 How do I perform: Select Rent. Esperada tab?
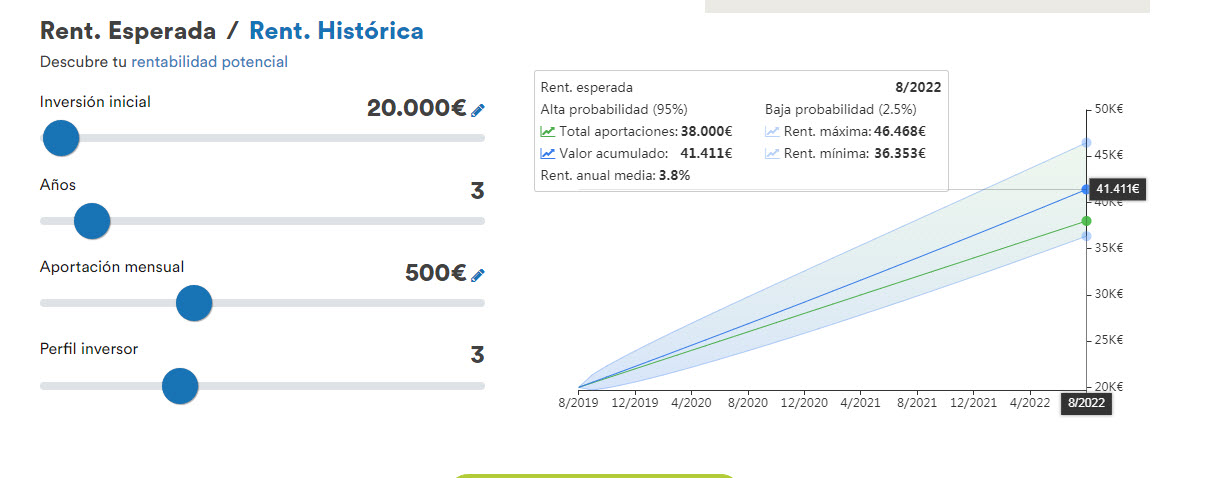pos(128,31)
